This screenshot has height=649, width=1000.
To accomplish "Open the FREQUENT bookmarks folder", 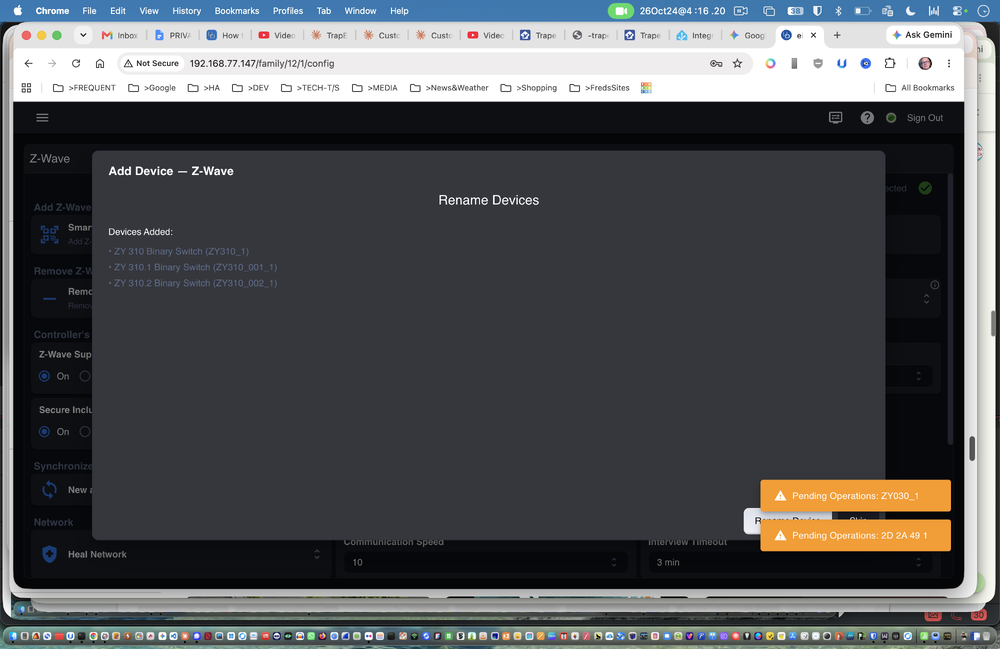I will click(x=84, y=88).
